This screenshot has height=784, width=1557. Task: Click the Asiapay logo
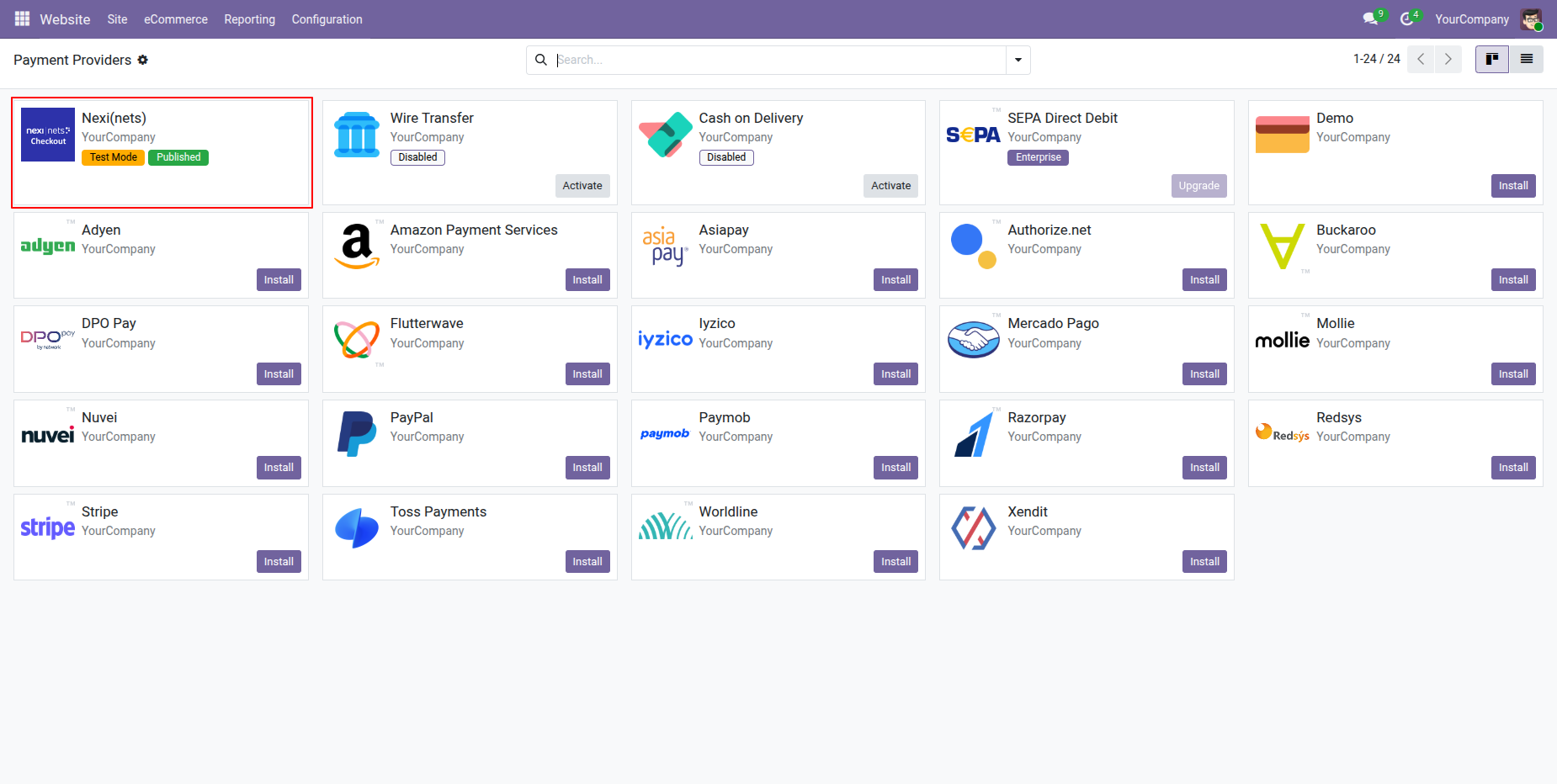pyautogui.click(x=666, y=246)
